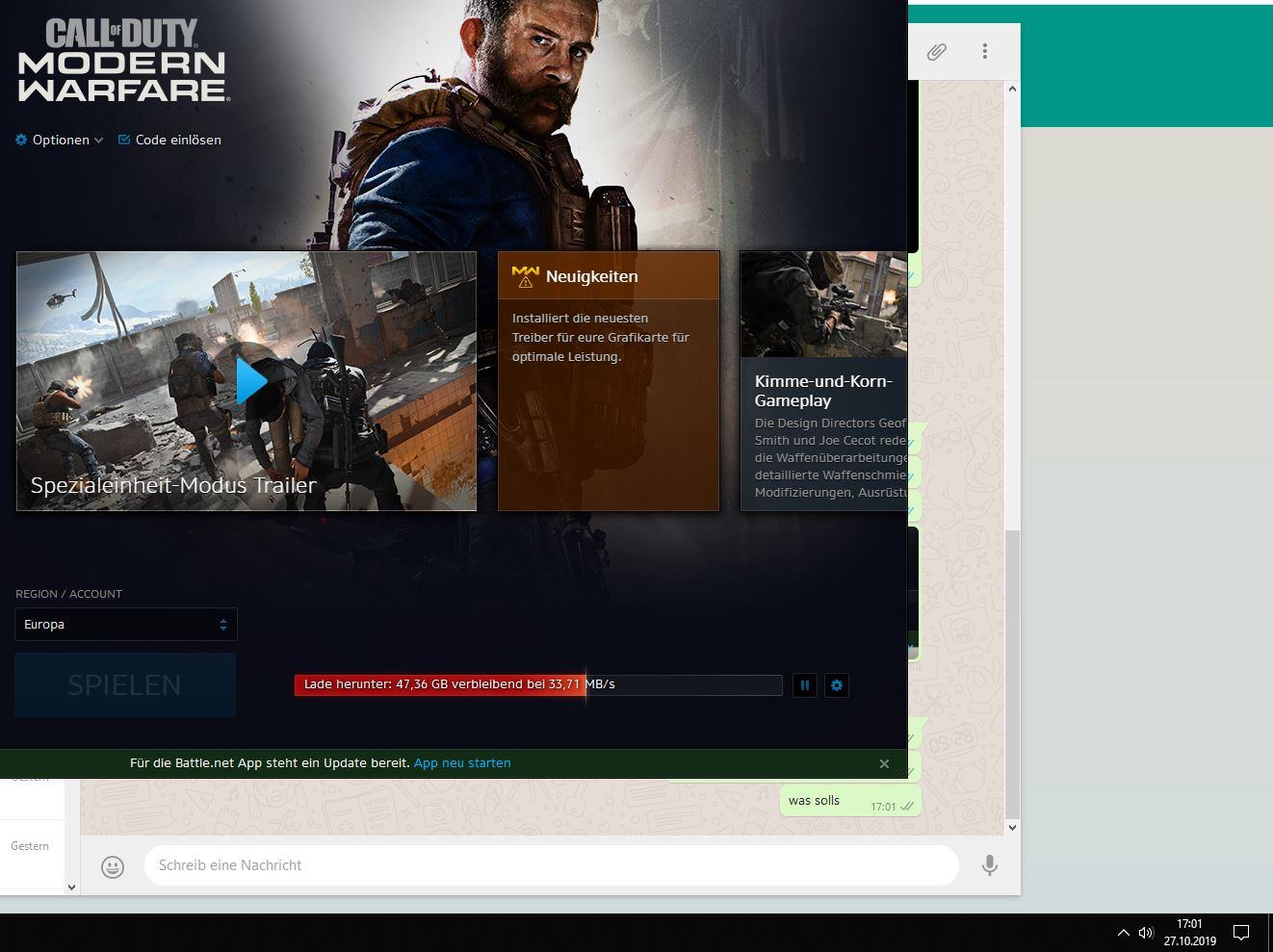Click the download progress bar

click(538, 684)
